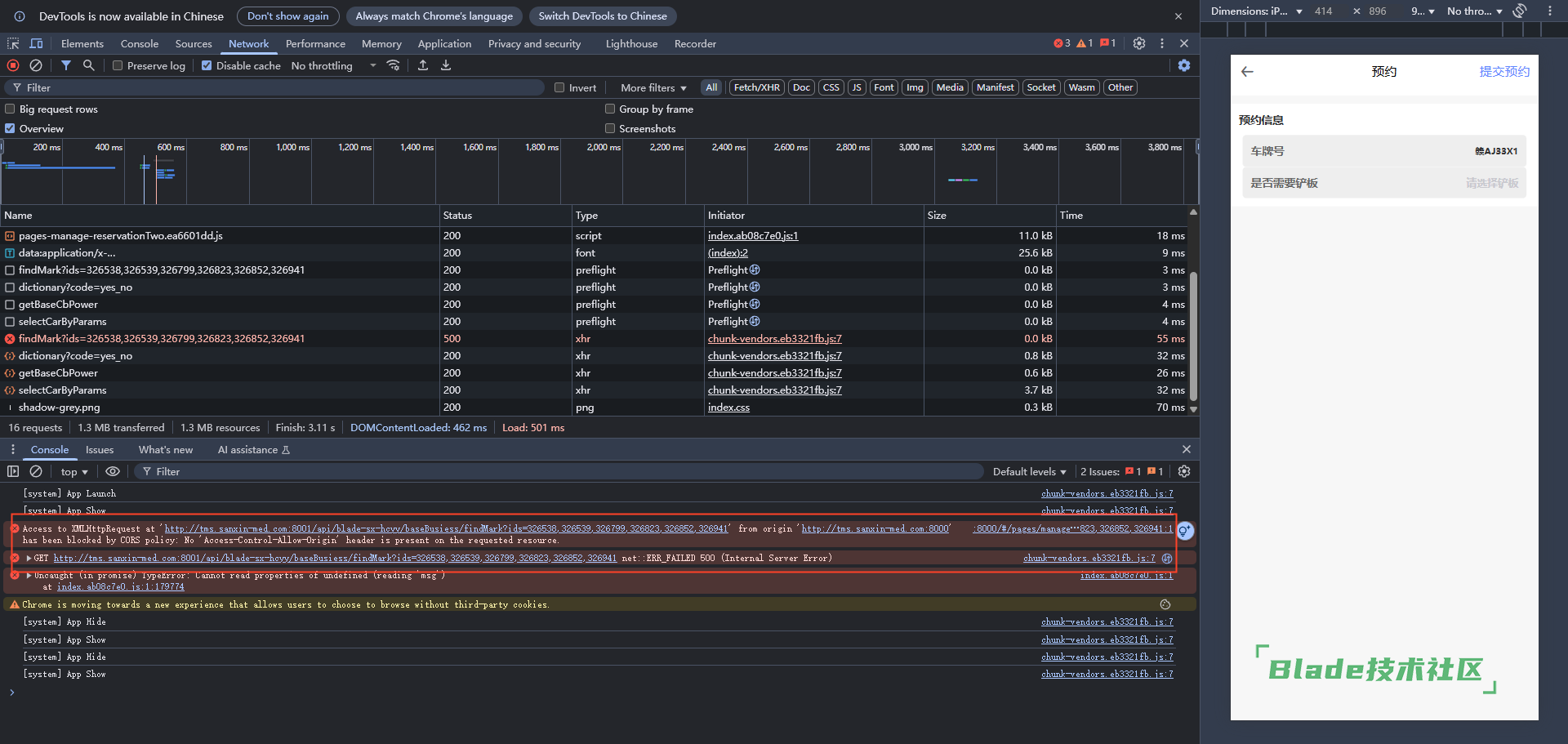The width and height of the screenshot is (1568, 744).
Task: Close the DevTools panel
Action: pos(1184,43)
